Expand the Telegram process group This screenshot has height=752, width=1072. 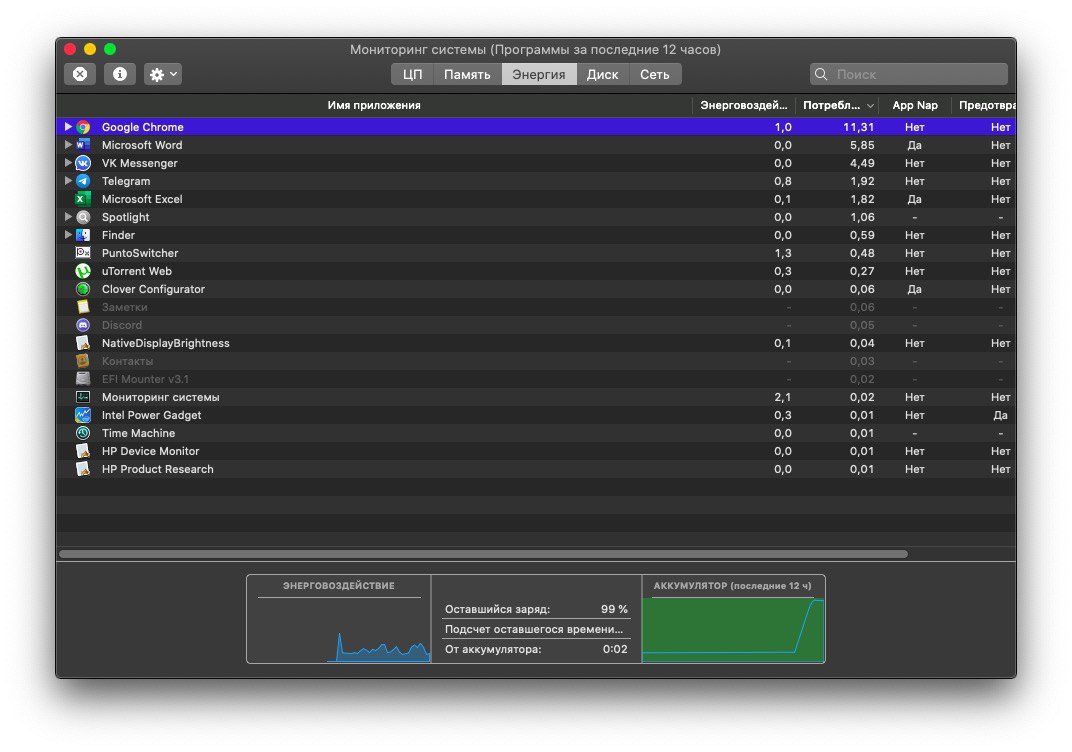pyautogui.click(x=68, y=180)
